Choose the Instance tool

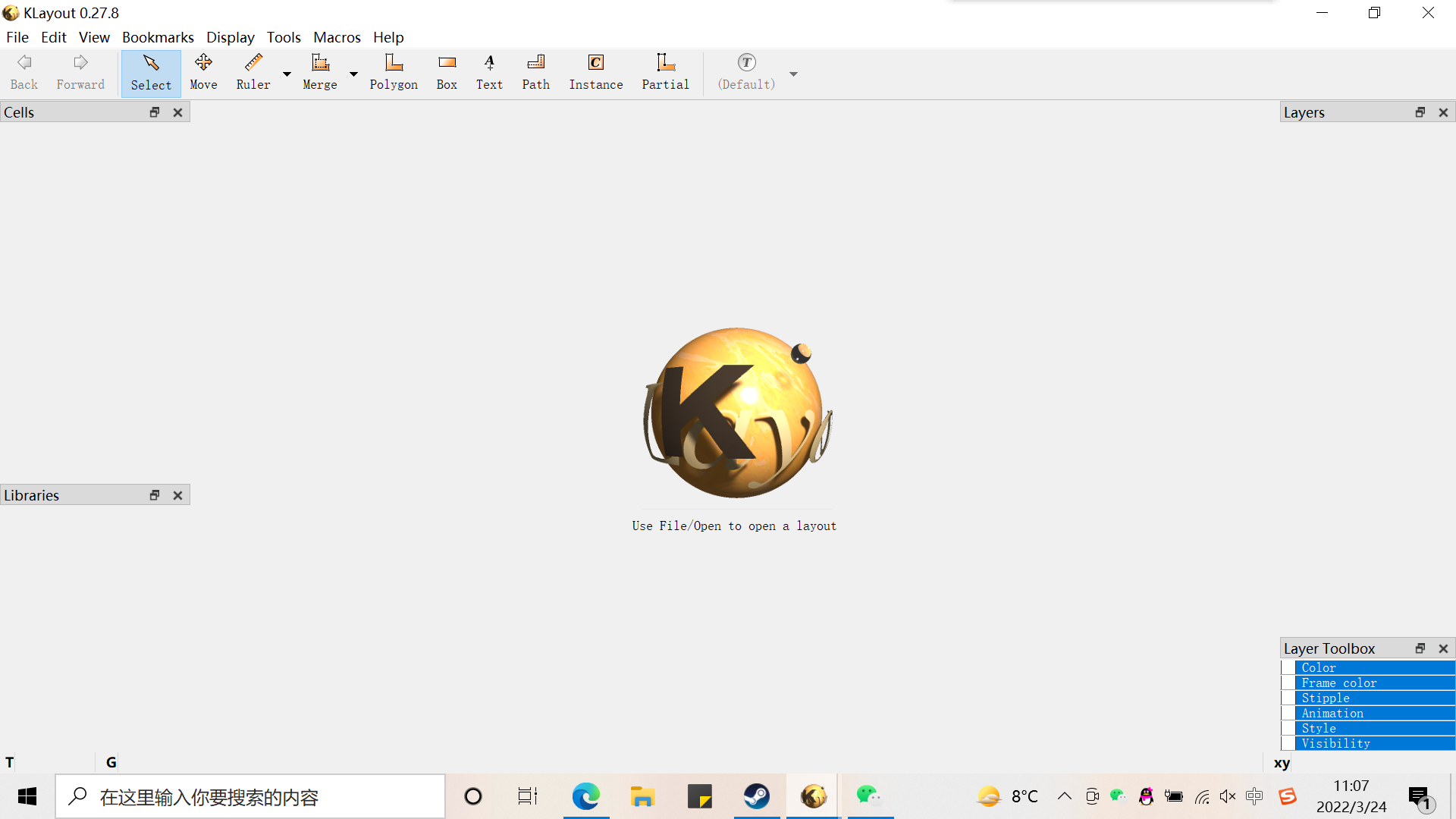click(x=596, y=73)
